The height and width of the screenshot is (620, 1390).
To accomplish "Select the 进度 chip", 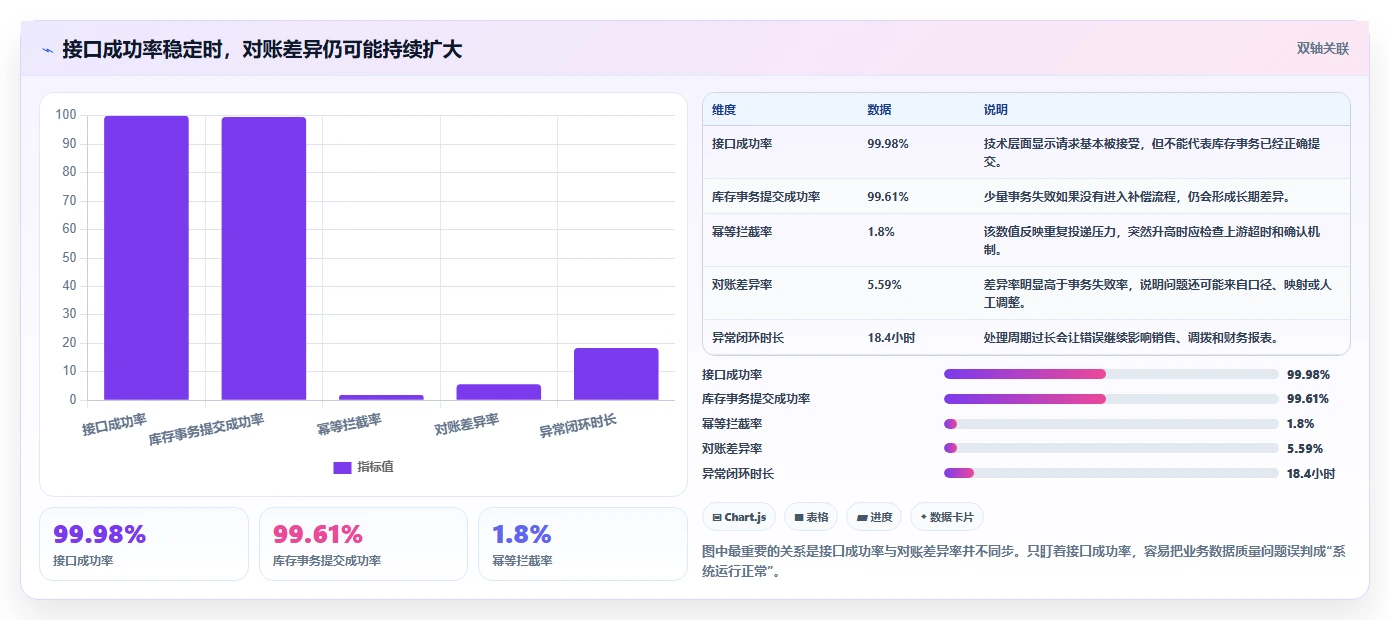I will coord(874,517).
